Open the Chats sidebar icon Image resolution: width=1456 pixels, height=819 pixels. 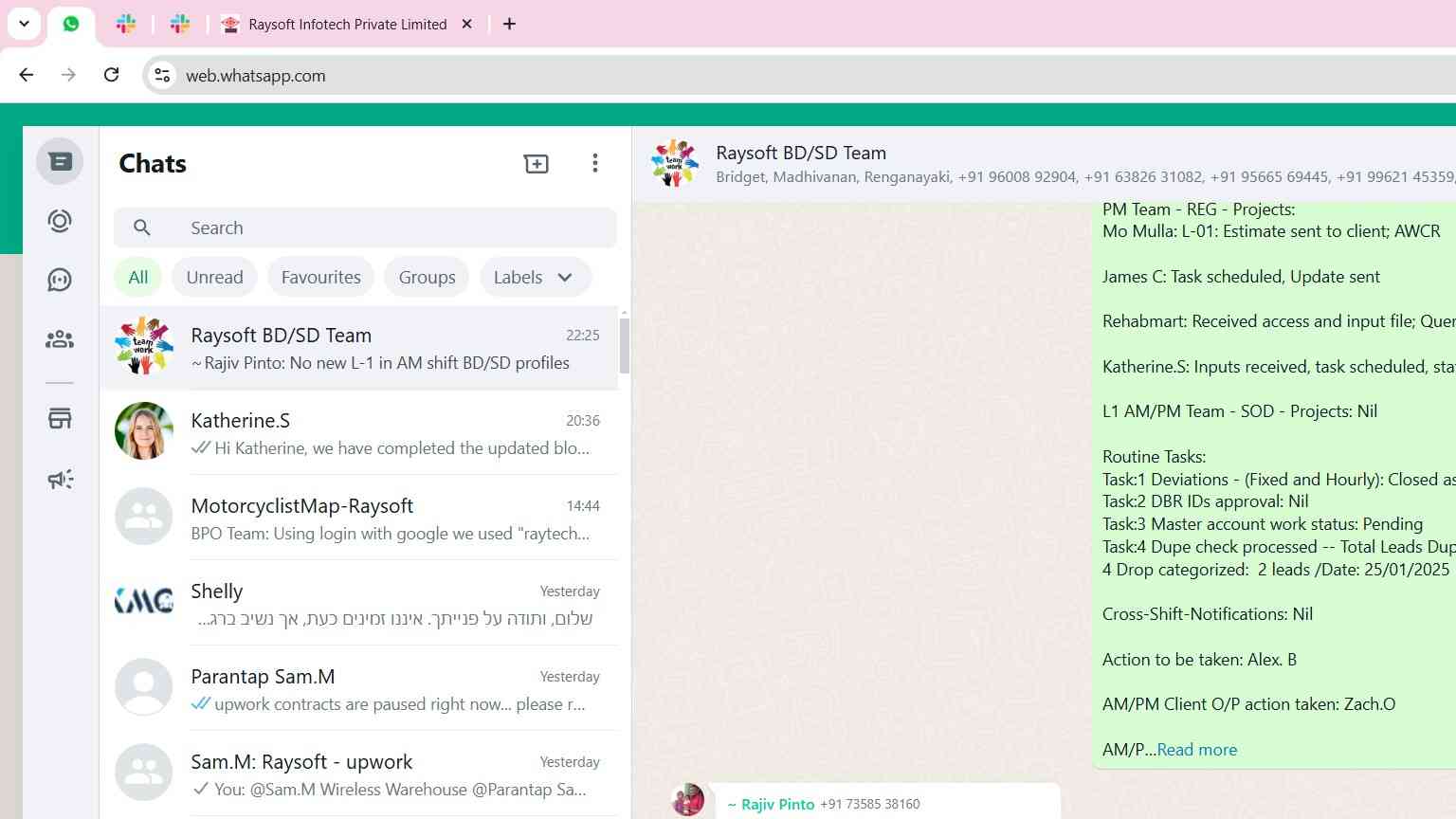[60, 162]
